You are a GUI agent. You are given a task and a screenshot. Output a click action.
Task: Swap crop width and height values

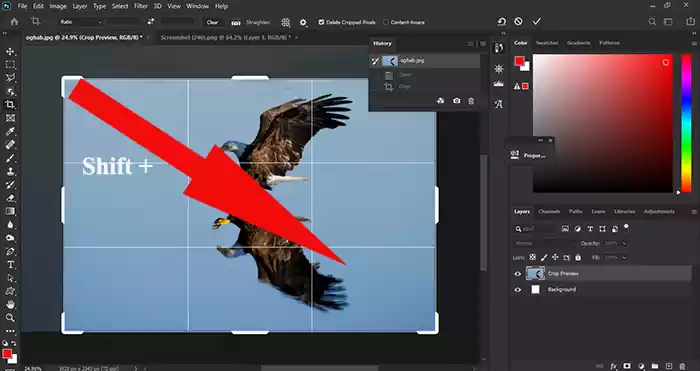pos(151,22)
